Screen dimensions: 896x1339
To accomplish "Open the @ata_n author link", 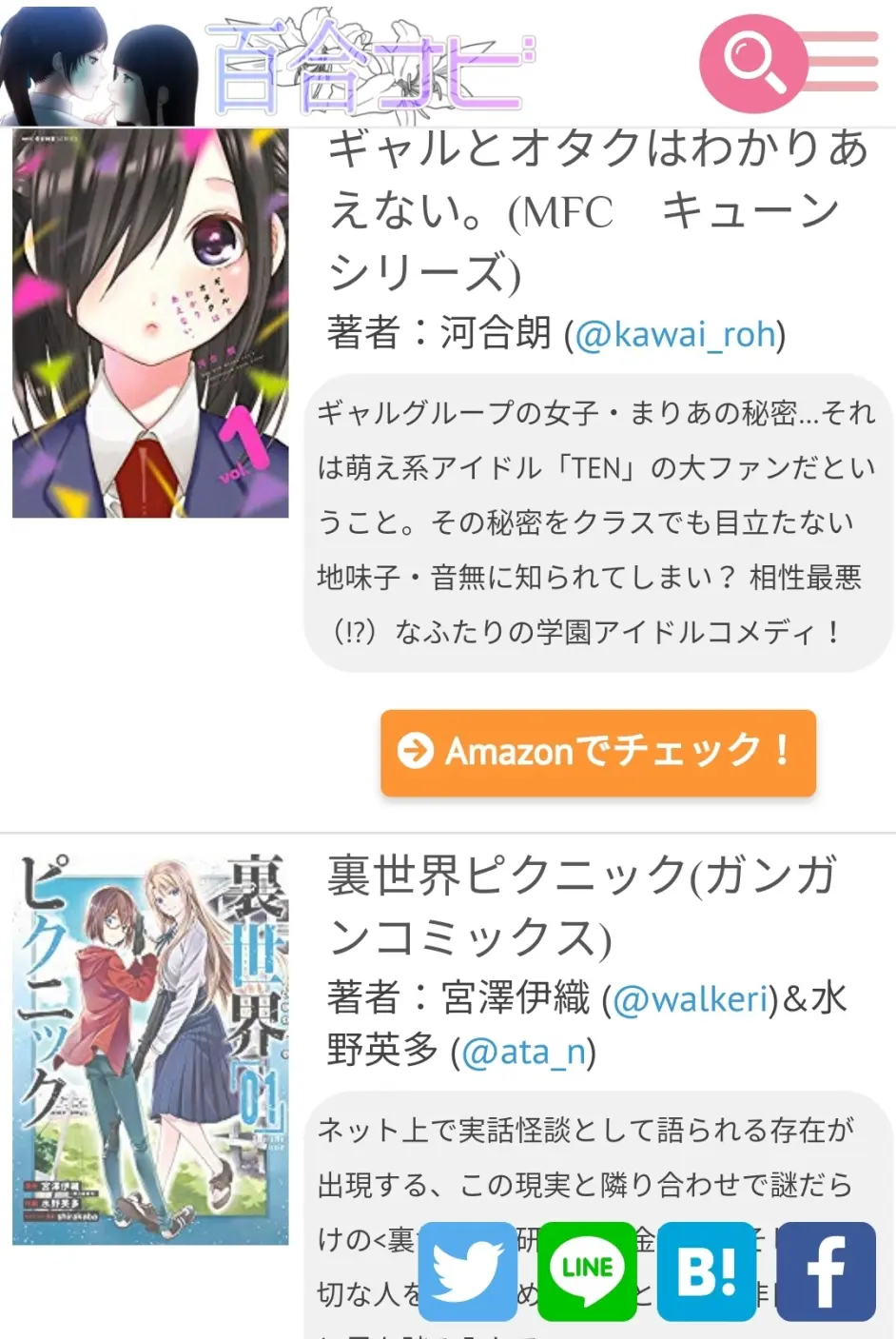I will click(x=524, y=1052).
